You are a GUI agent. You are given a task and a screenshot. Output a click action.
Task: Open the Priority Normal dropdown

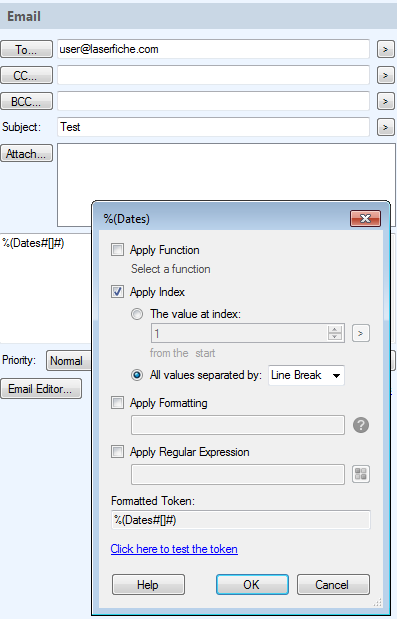(x=69, y=360)
